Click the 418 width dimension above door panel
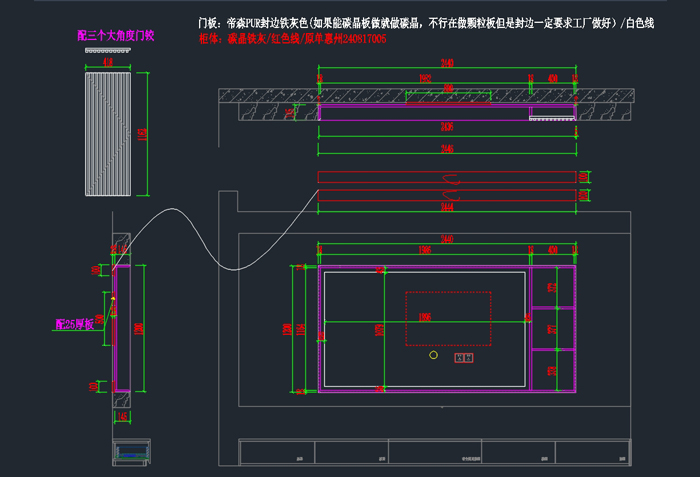 pyautogui.click(x=108, y=62)
